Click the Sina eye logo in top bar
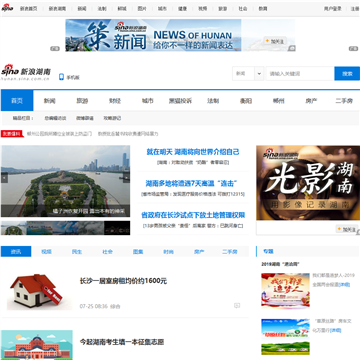 coord(7,8)
